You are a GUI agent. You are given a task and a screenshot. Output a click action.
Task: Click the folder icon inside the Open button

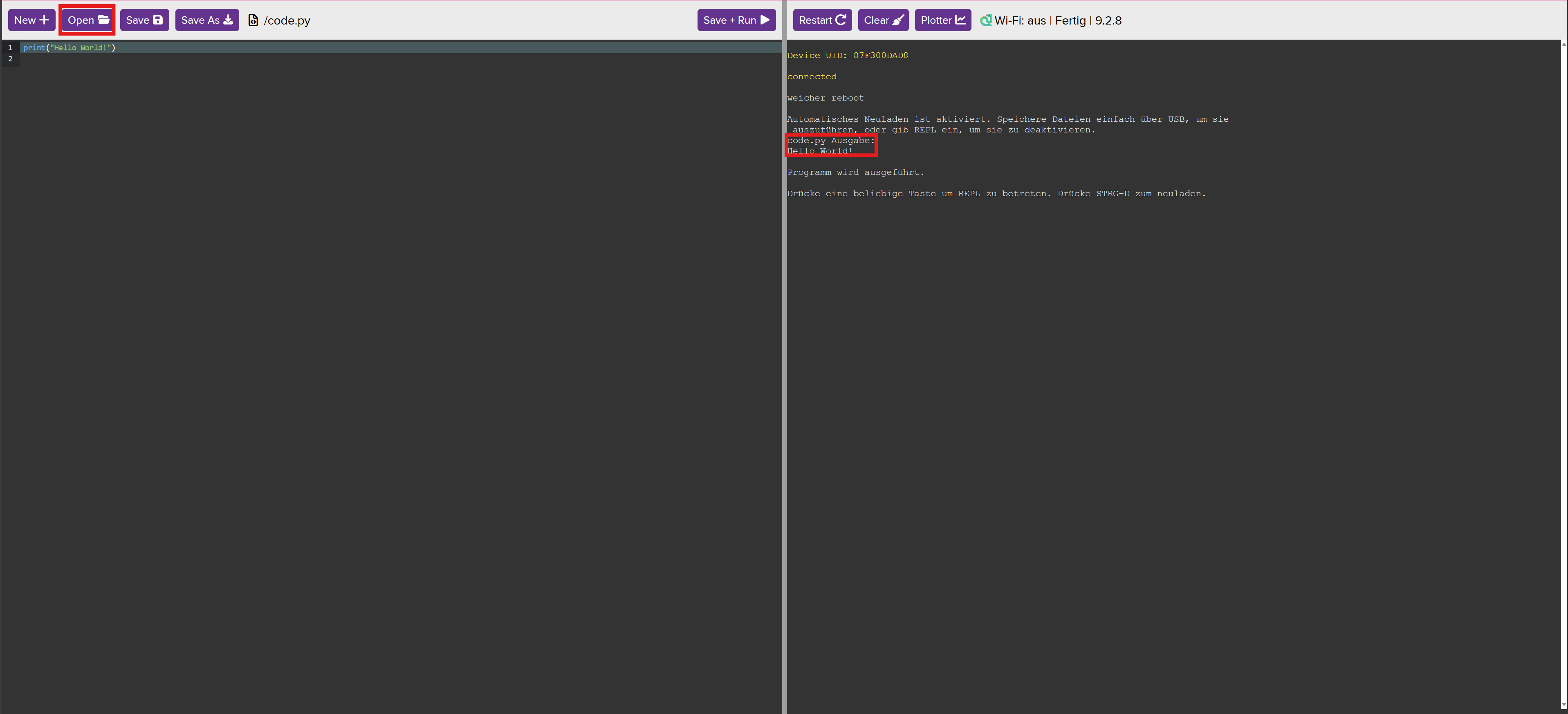click(x=104, y=20)
